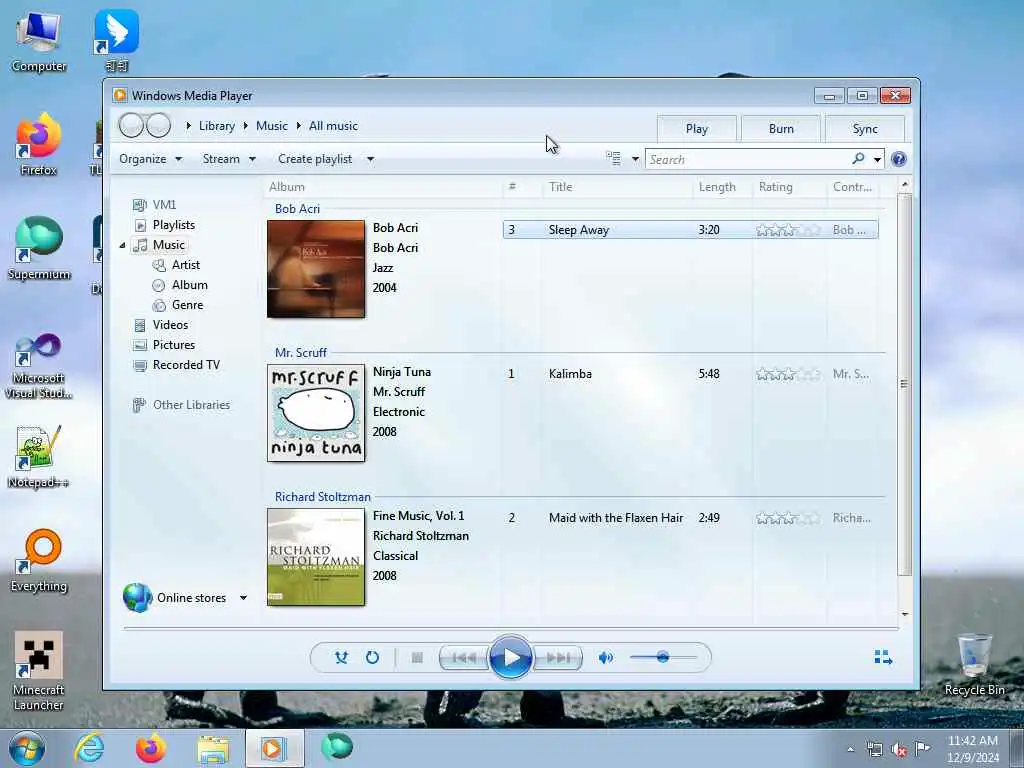Open the Organize menu
The width and height of the screenshot is (1024, 768).
click(150, 159)
